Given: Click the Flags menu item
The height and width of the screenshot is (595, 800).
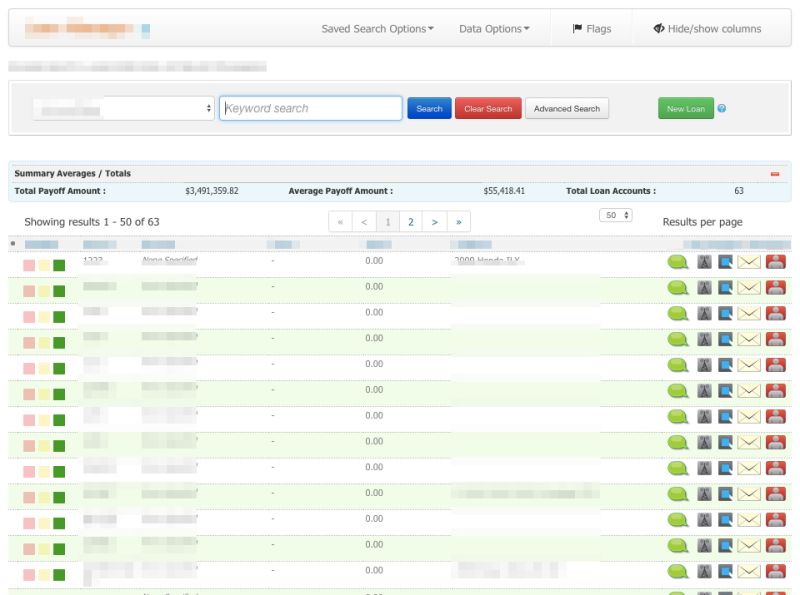Looking at the screenshot, I should 596,28.
